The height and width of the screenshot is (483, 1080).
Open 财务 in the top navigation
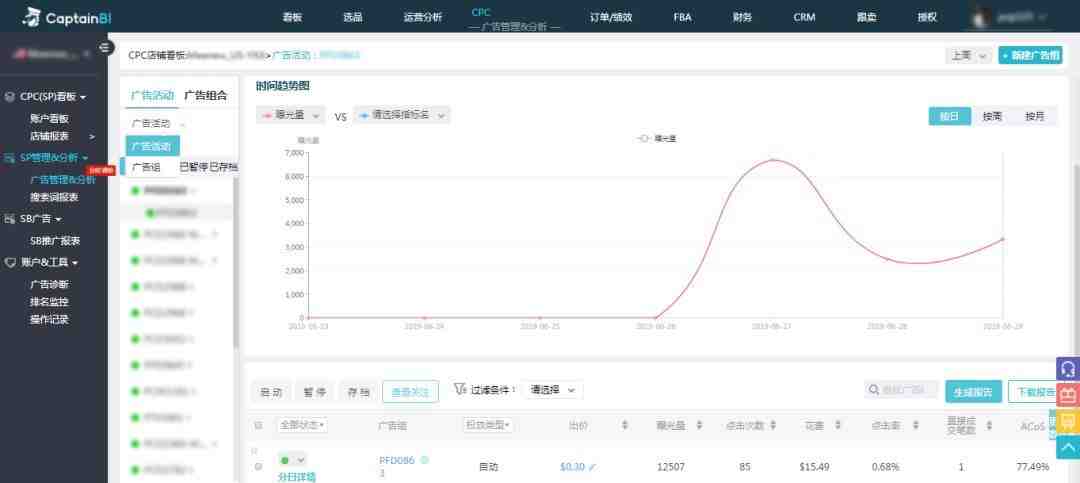tap(742, 17)
